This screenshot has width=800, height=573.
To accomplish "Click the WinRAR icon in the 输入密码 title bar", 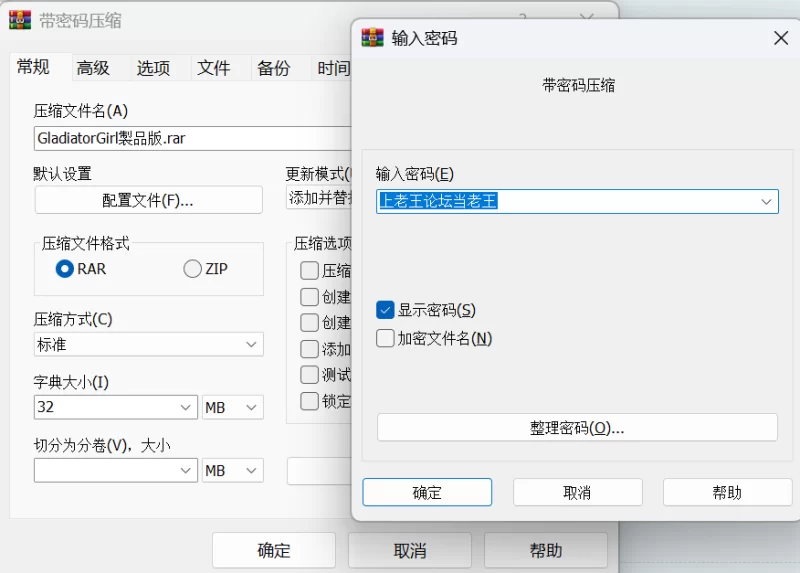I will tap(372, 38).
